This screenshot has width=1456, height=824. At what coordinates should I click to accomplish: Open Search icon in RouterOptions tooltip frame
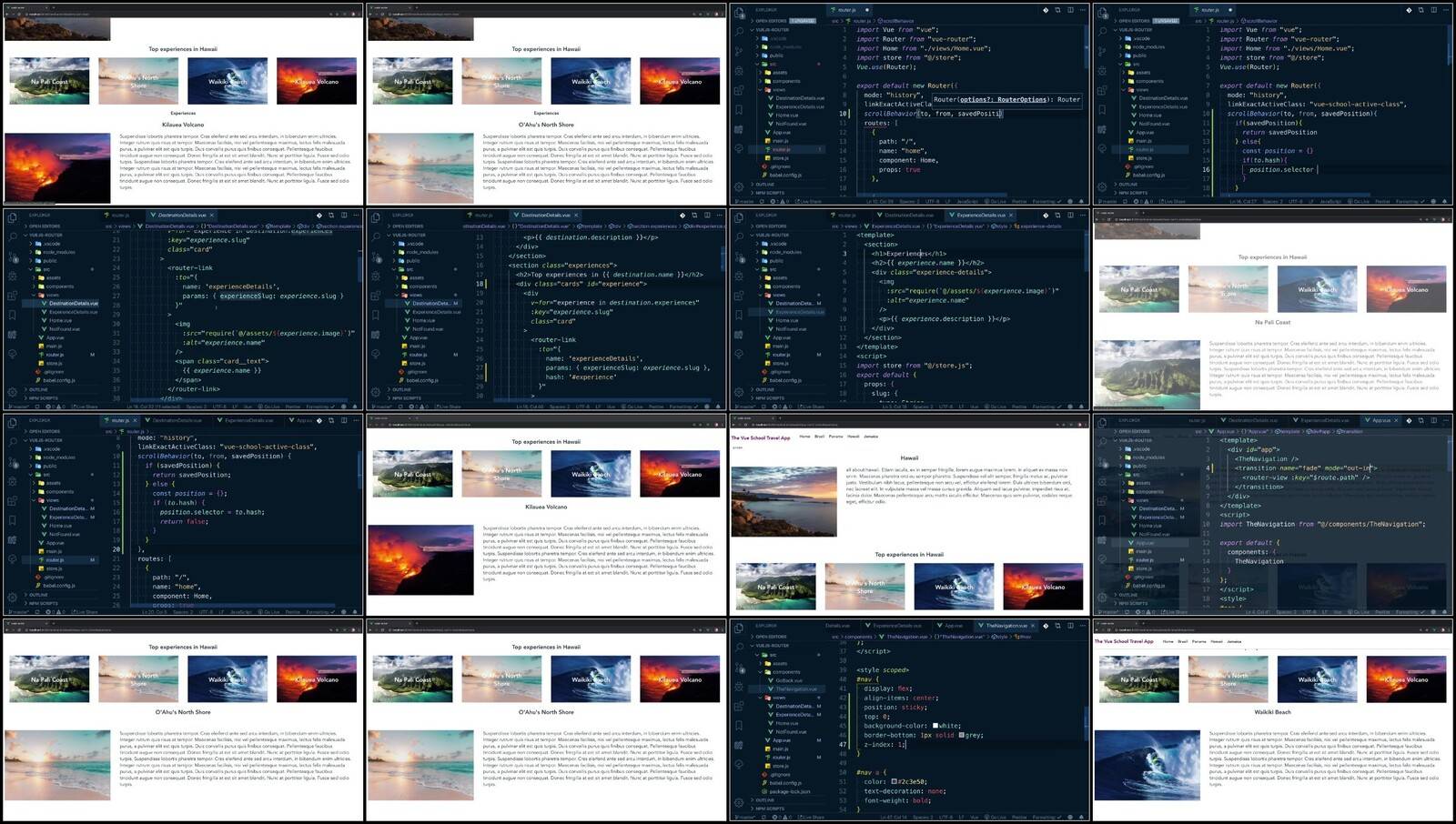tap(739, 31)
